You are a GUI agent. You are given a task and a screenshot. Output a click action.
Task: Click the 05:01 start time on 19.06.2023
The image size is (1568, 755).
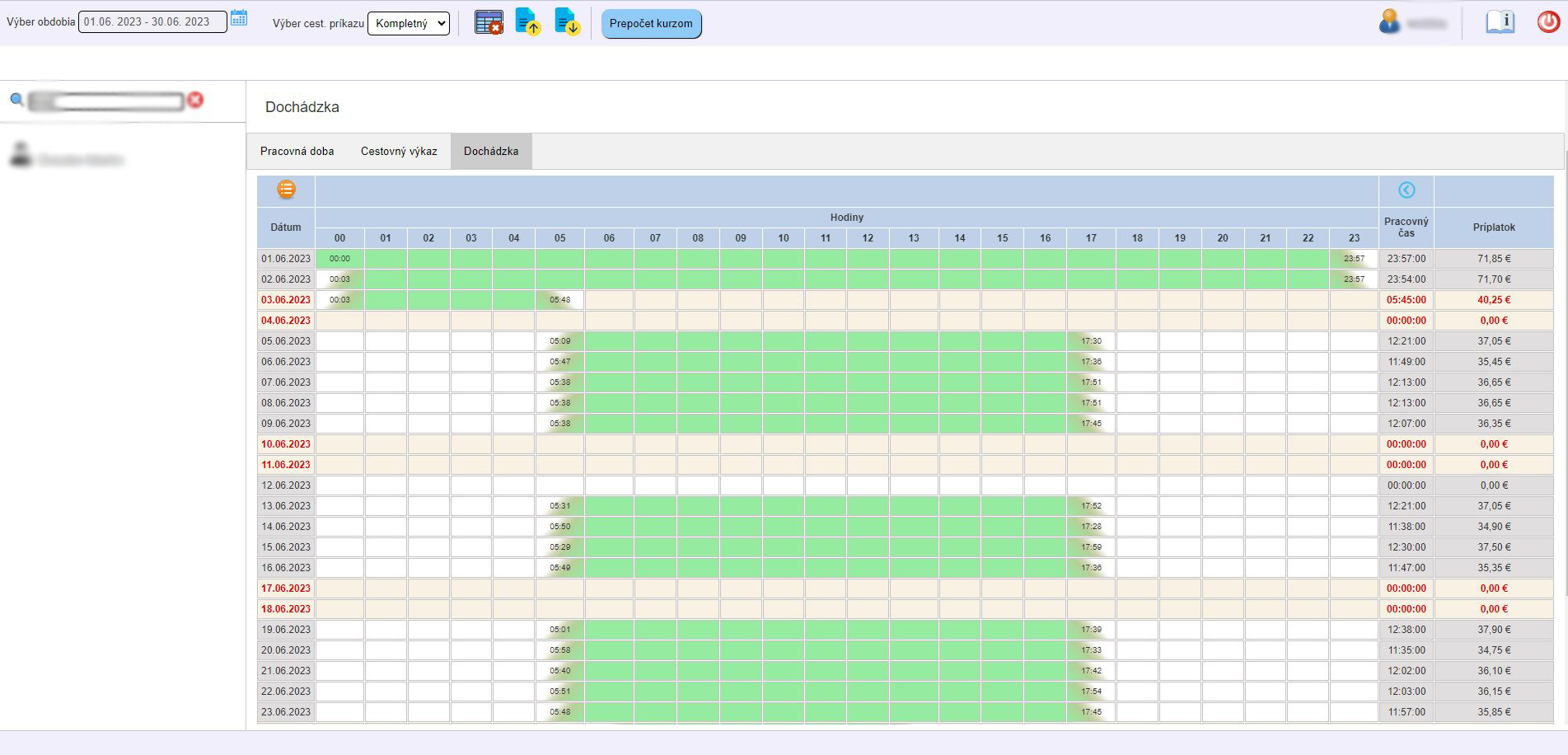[x=560, y=630]
